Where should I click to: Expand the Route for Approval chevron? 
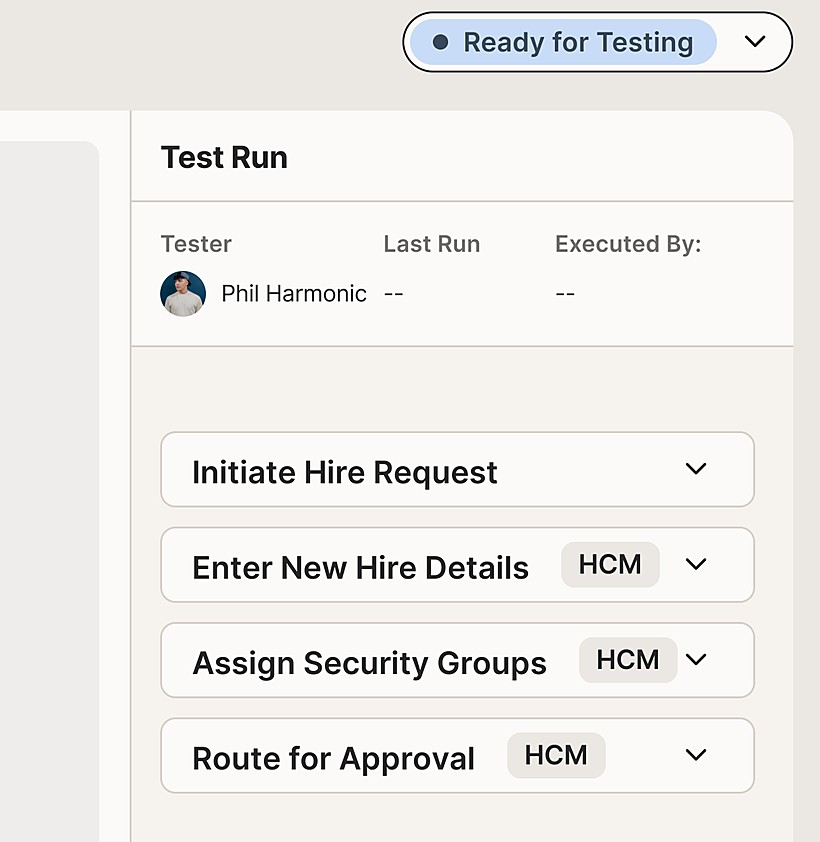(695, 754)
